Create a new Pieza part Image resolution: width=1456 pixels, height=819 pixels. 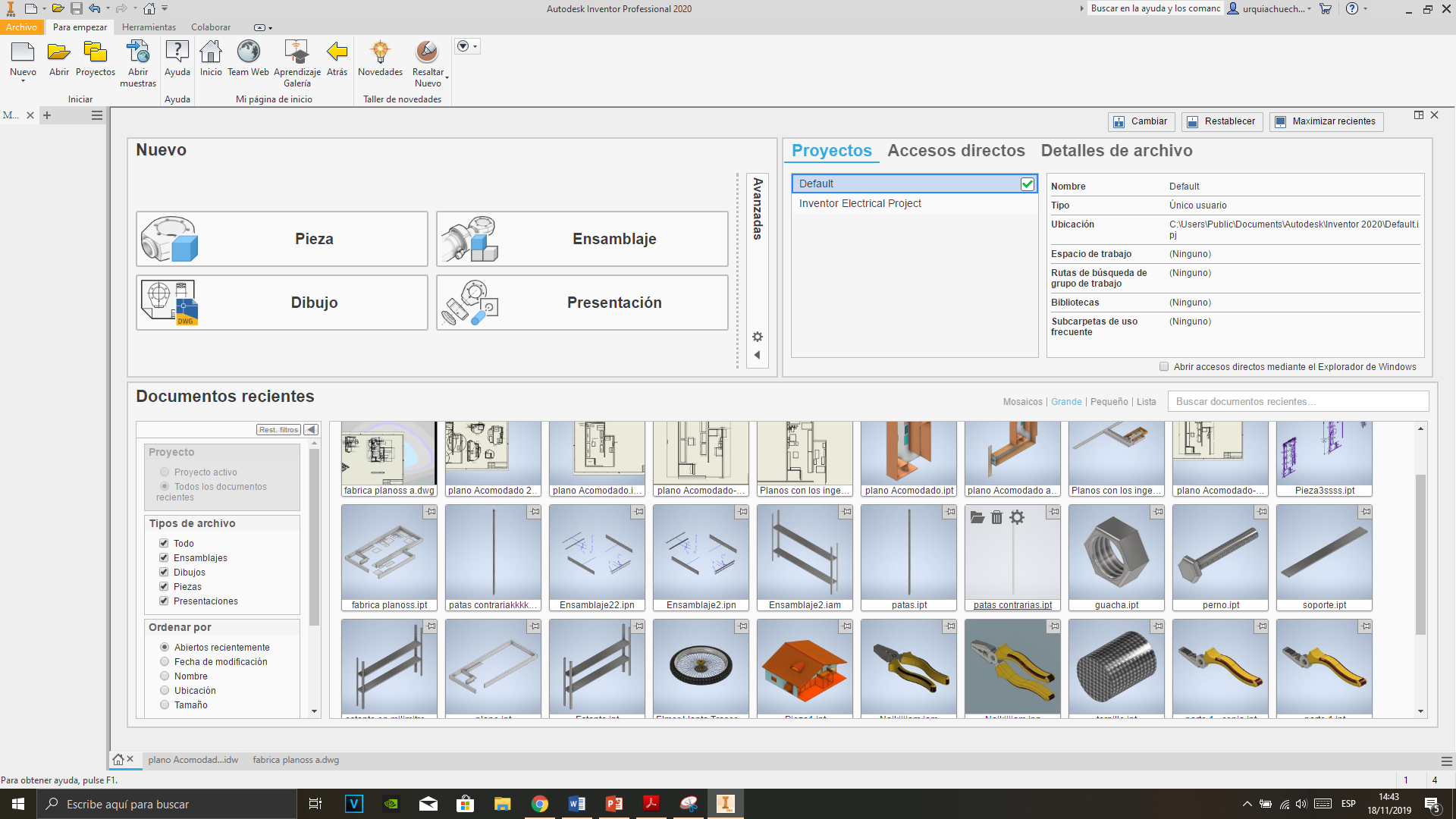coord(282,239)
